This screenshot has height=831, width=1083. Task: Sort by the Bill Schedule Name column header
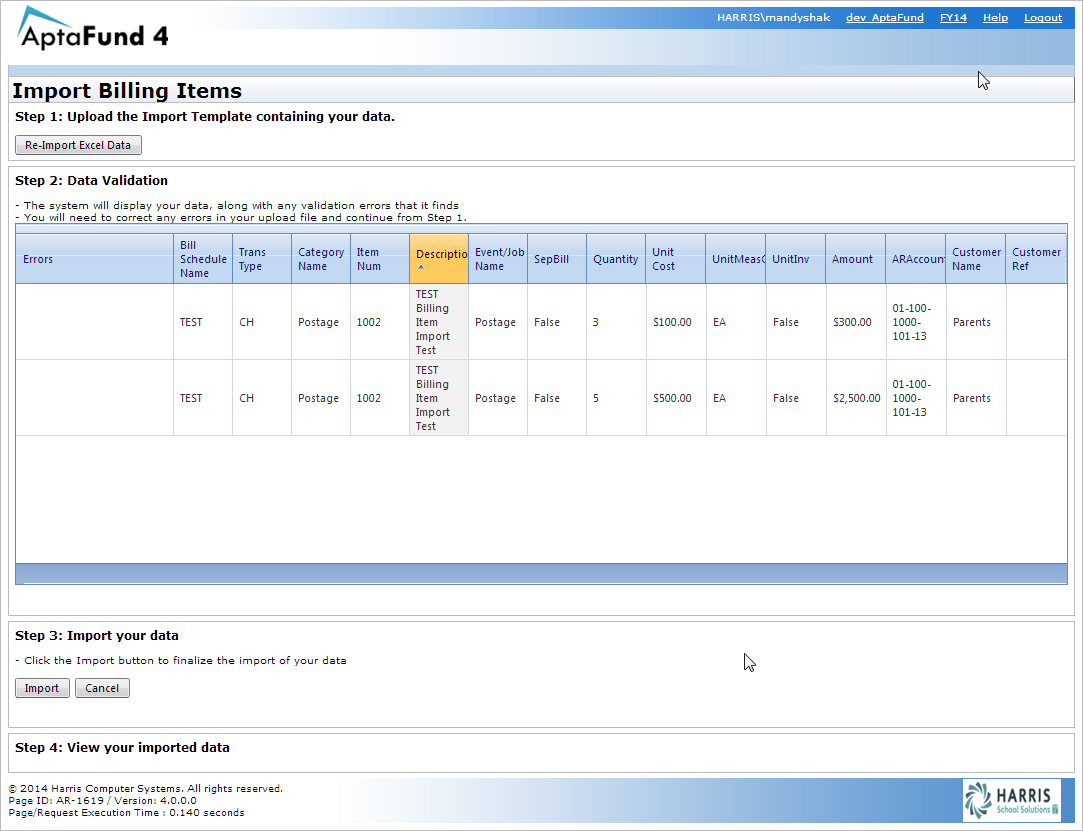203,259
